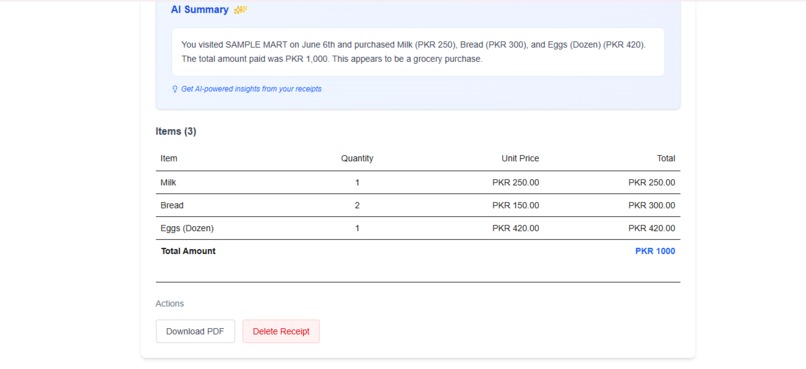The image size is (806, 369).
Task: Click Milk's quantity value 1
Action: (x=357, y=182)
